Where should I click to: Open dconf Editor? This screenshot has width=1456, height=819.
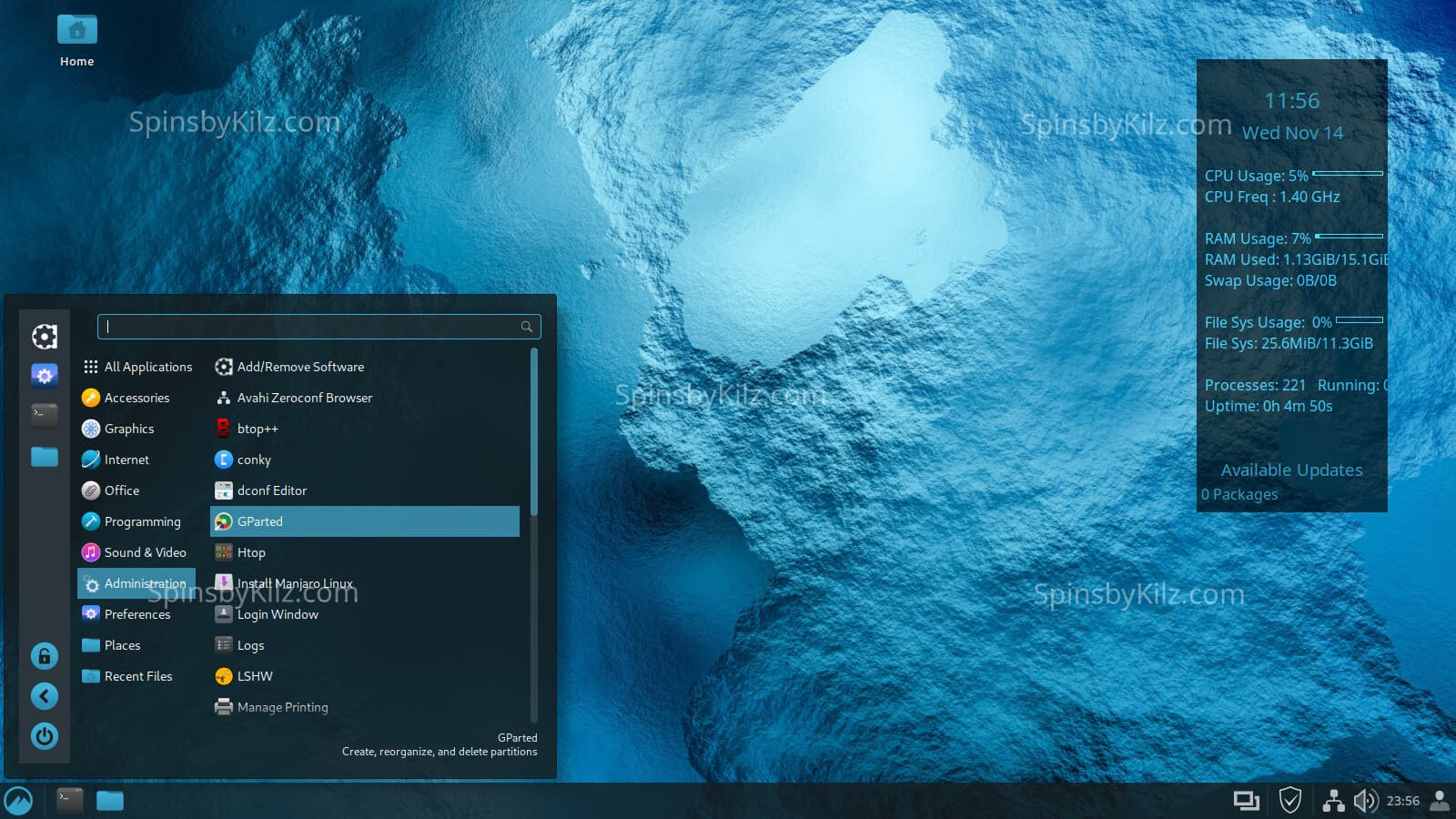(x=271, y=490)
